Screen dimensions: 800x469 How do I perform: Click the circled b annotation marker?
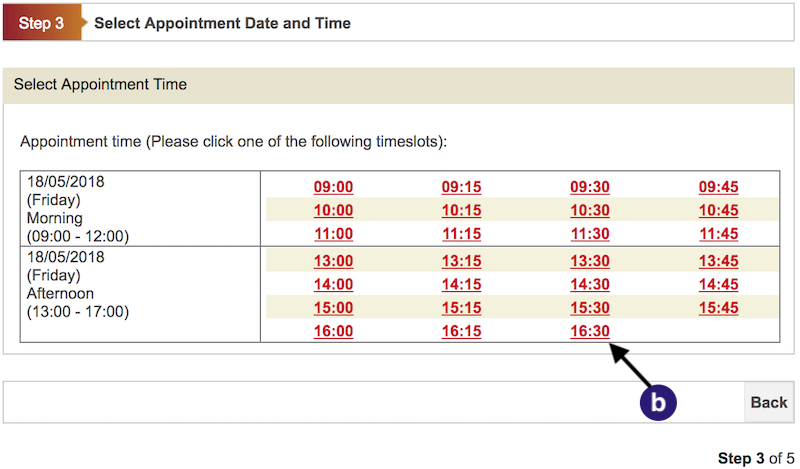pyautogui.click(x=658, y=403)
